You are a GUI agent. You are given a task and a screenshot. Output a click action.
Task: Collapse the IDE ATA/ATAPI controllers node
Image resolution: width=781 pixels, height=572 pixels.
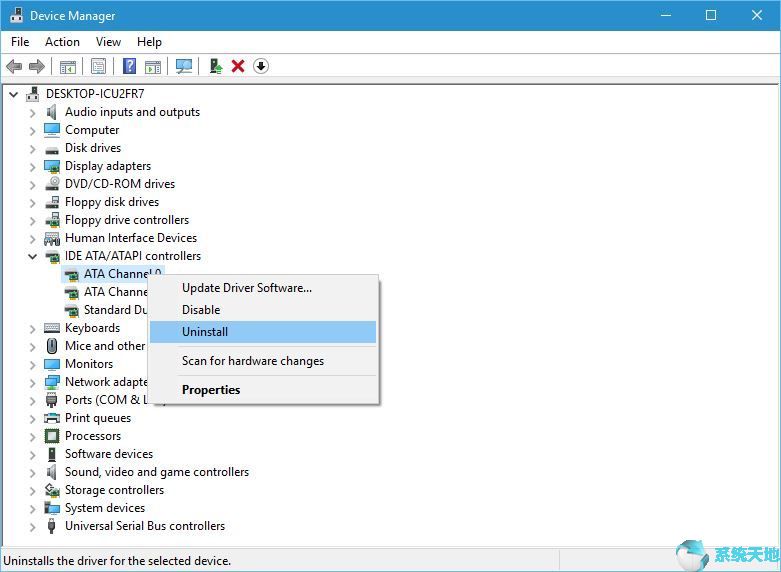tap(32, 256)
